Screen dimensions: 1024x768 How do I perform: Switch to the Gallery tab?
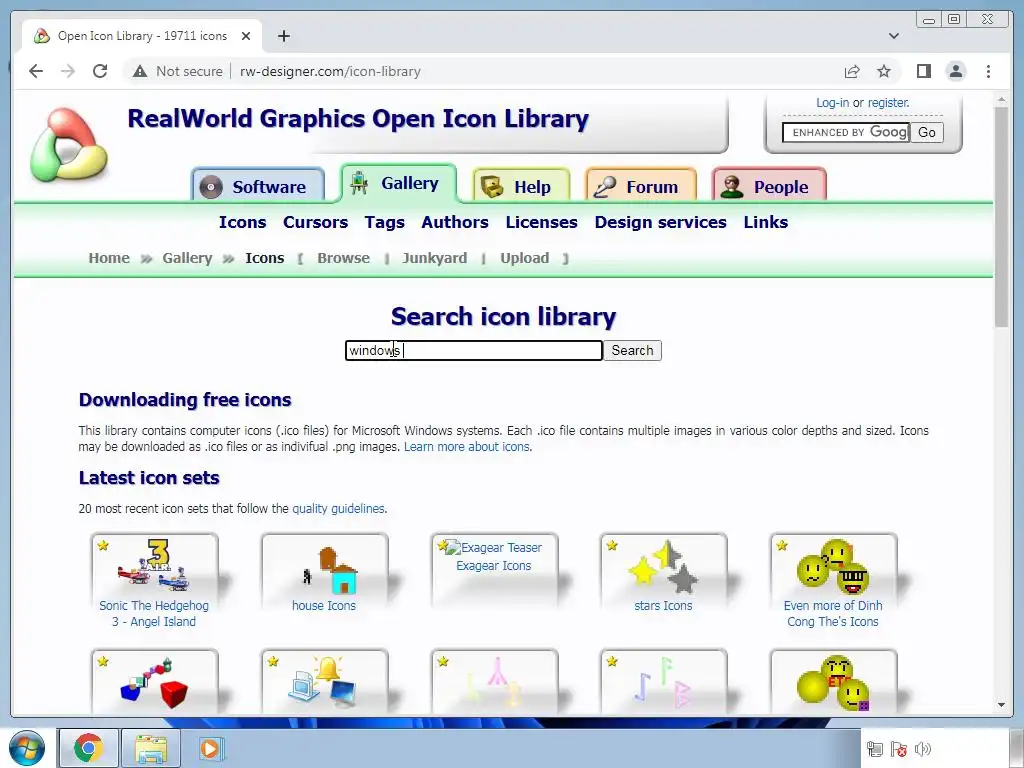[x=398, y=184]
